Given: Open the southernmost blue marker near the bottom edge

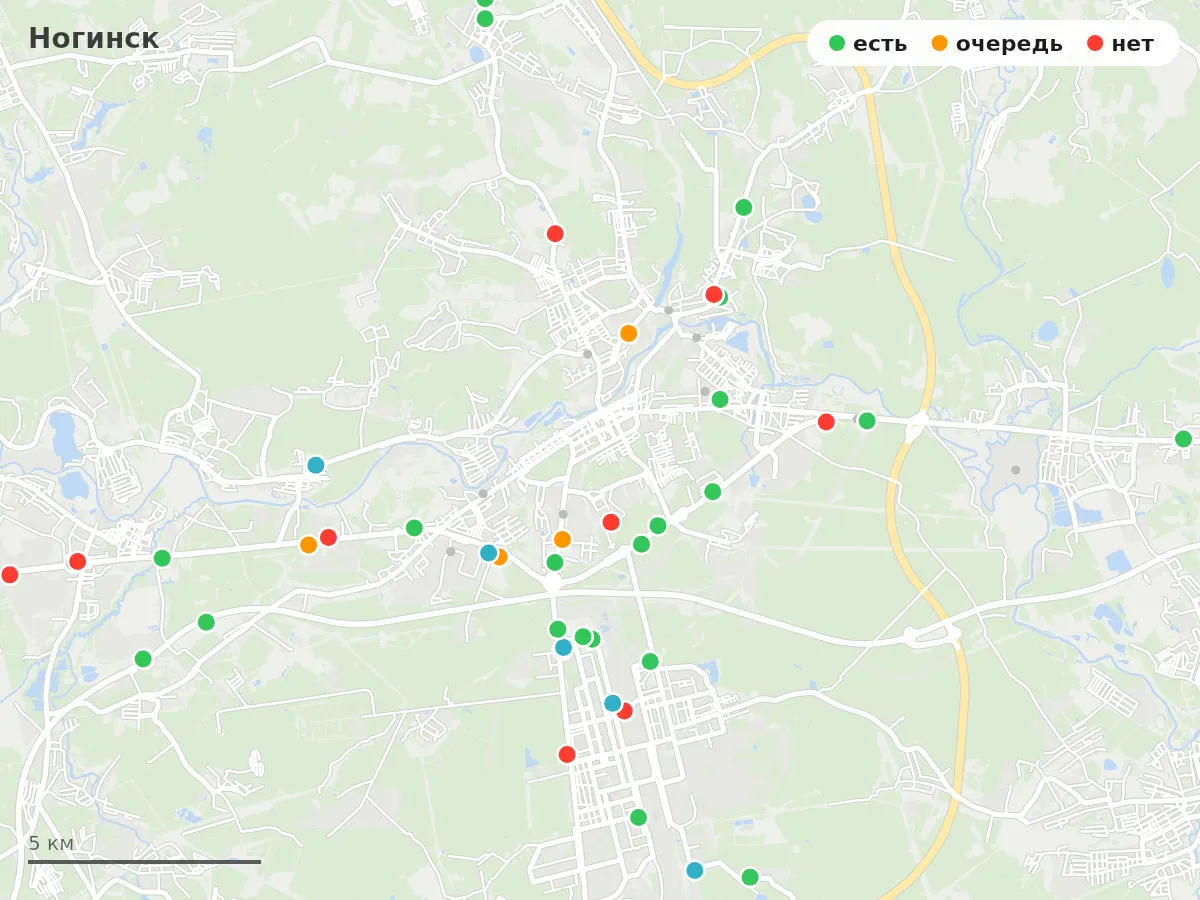Looking at the screenshot, I should [695, 870].
